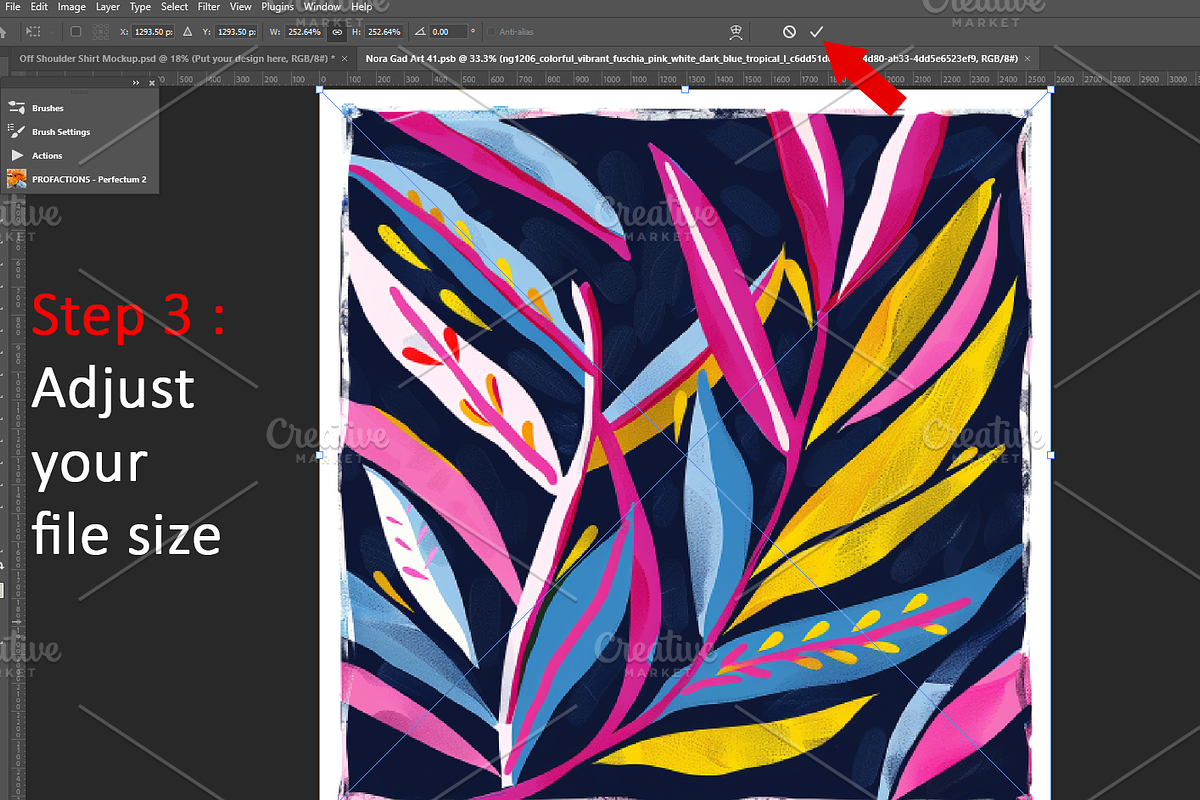Screen dimensions: 1200x800
Task: Click the top-right corner transform handle
Action: click(x=1051, y=89)
